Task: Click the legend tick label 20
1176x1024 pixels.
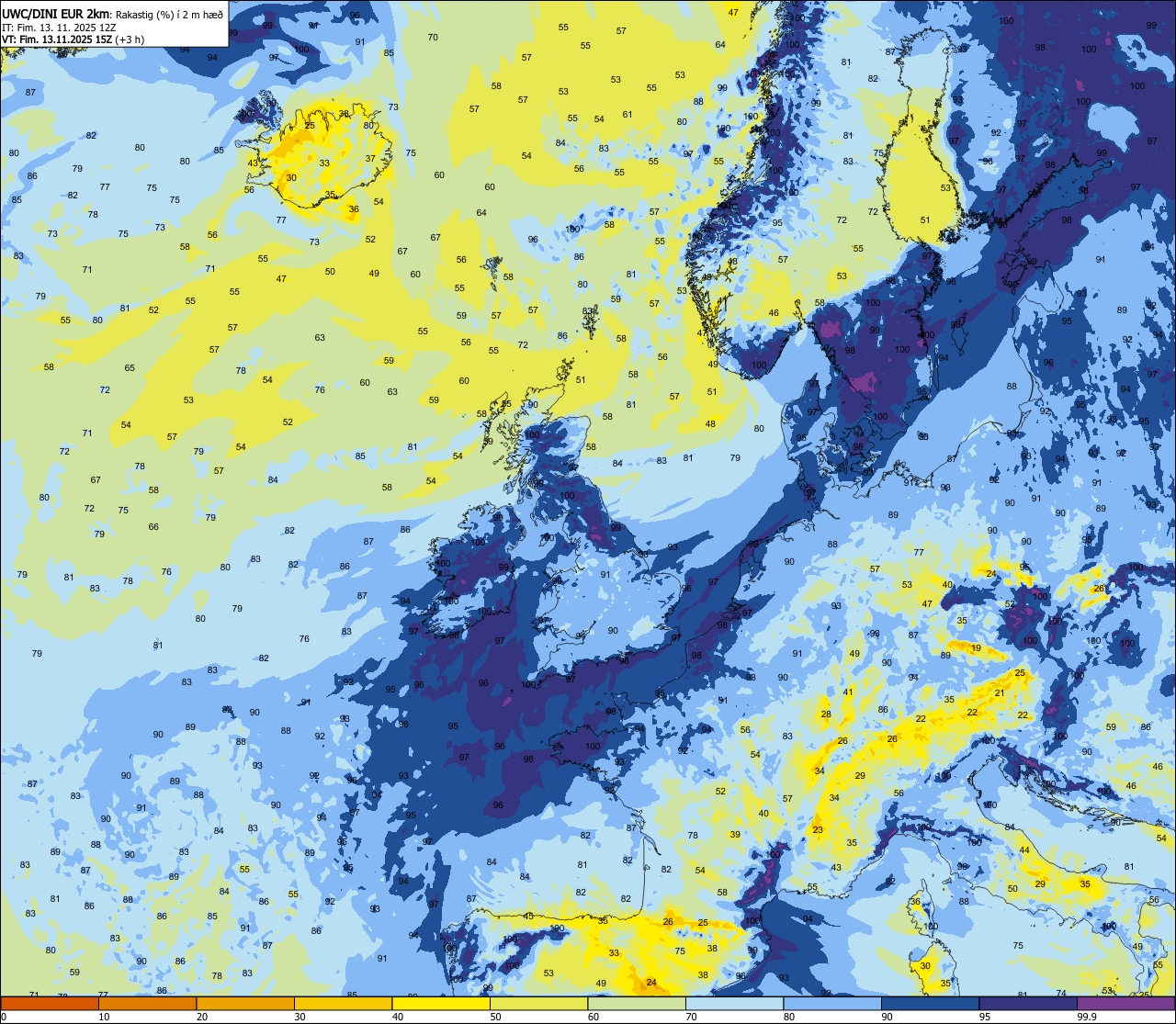Action: pyautogui.click(x=202, y=1017)
